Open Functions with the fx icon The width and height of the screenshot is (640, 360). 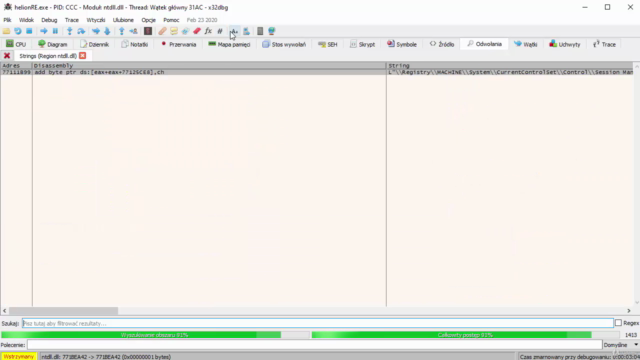click(208, 31)
